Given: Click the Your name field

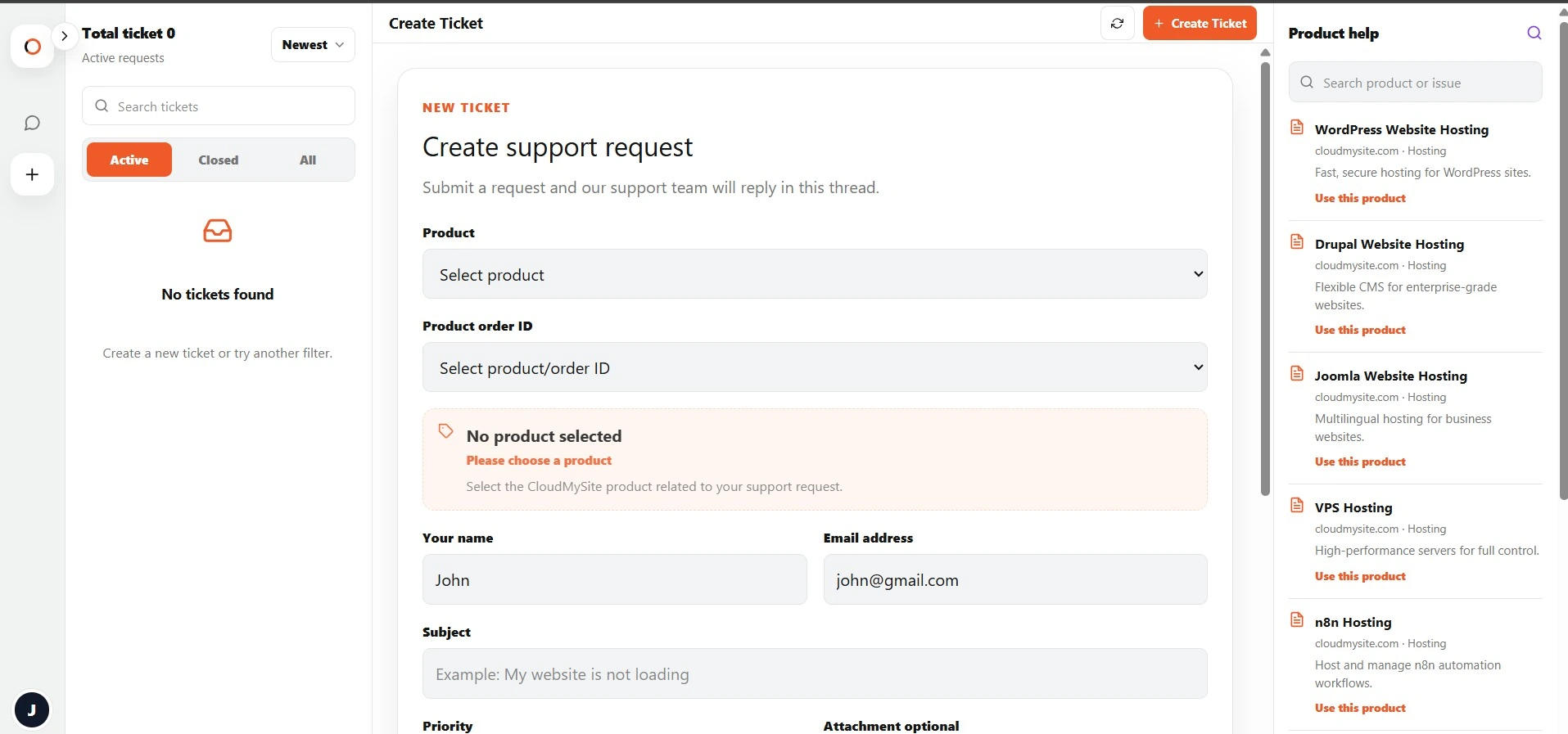Looking at the screenshot, I should click(x=615, y=579).
